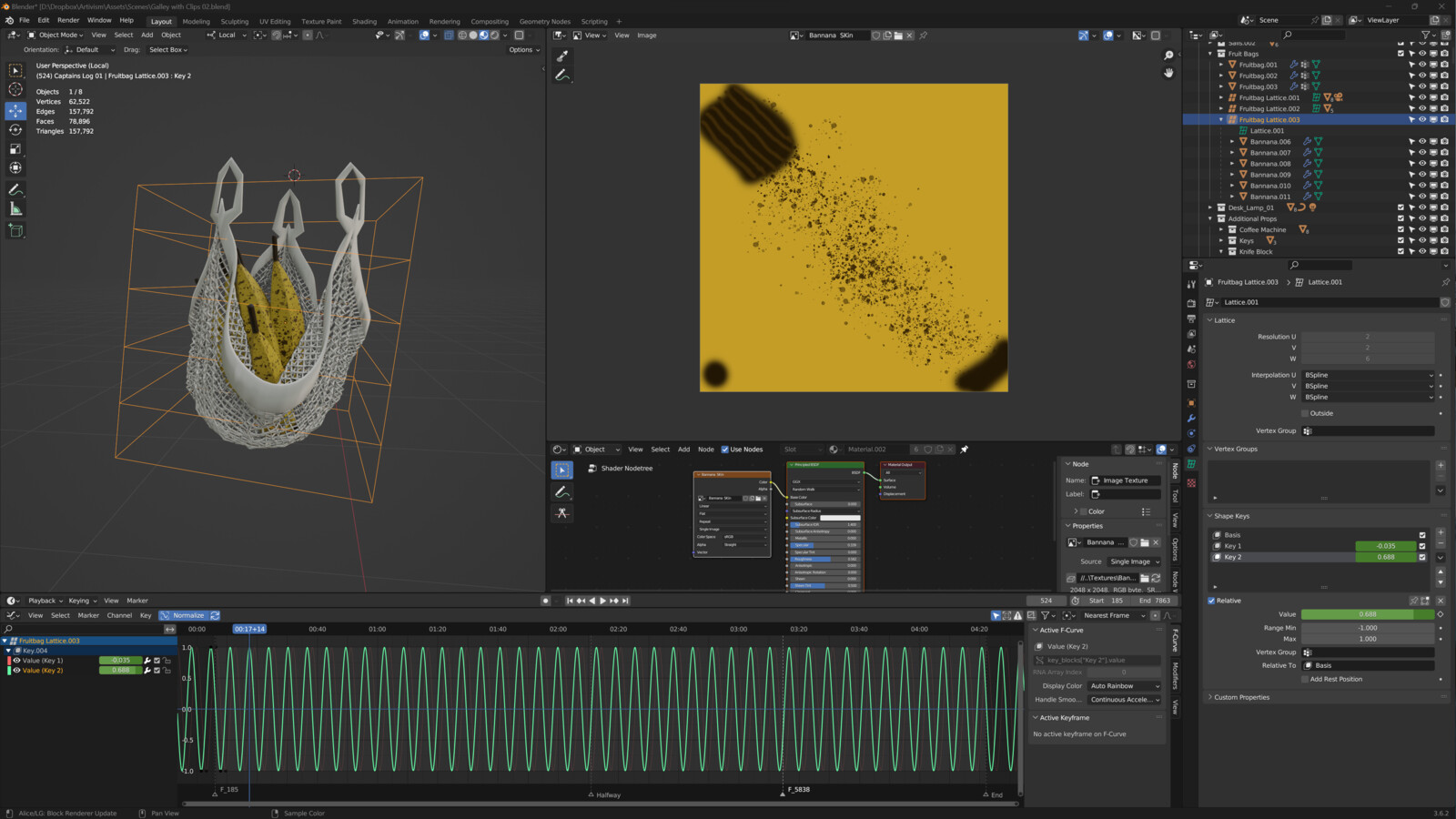Open the Orientation Default dropdown
Viewport: 1456px width, 819px height.
[90, 50]
